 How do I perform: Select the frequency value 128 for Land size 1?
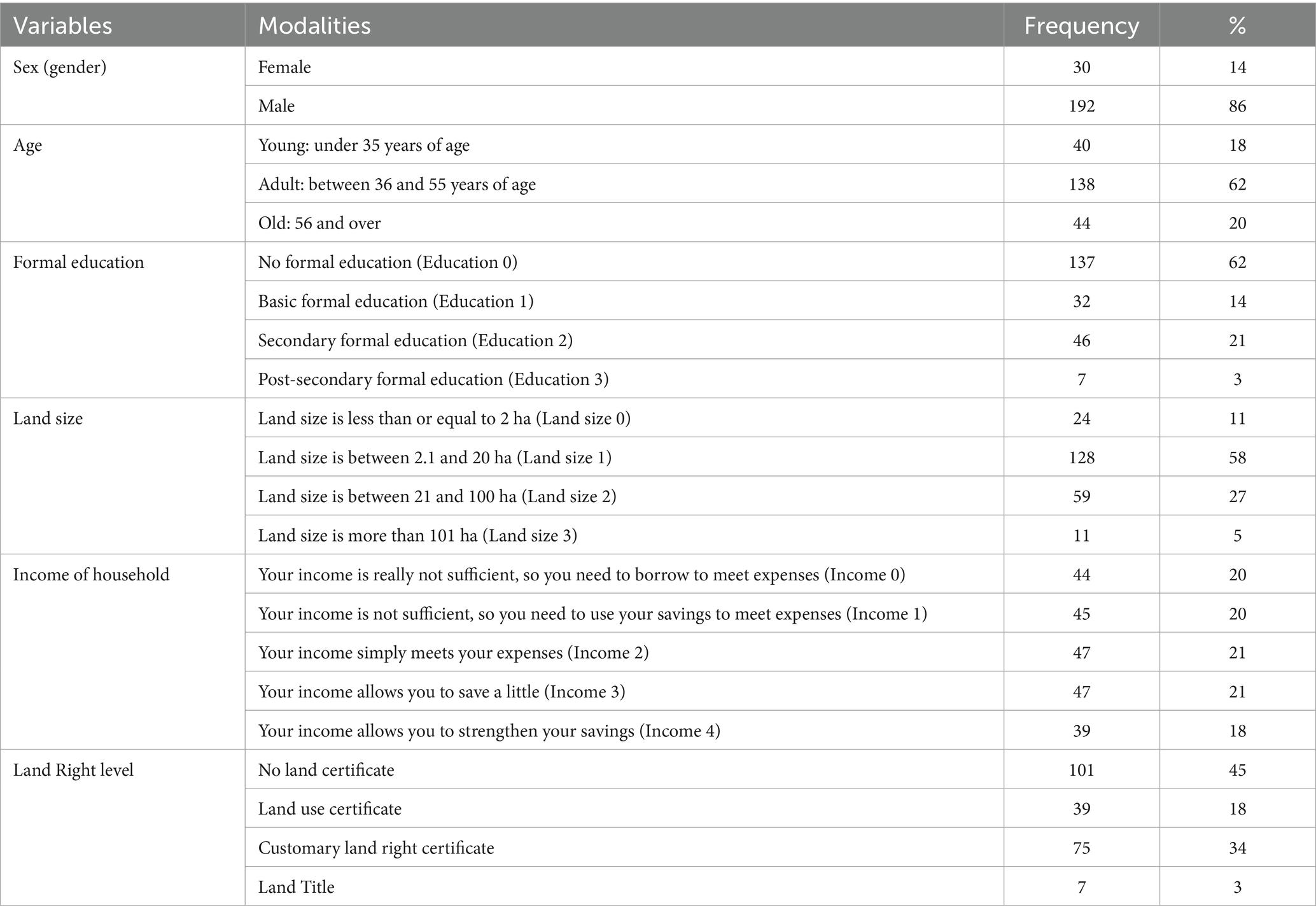coord(1081,458)
